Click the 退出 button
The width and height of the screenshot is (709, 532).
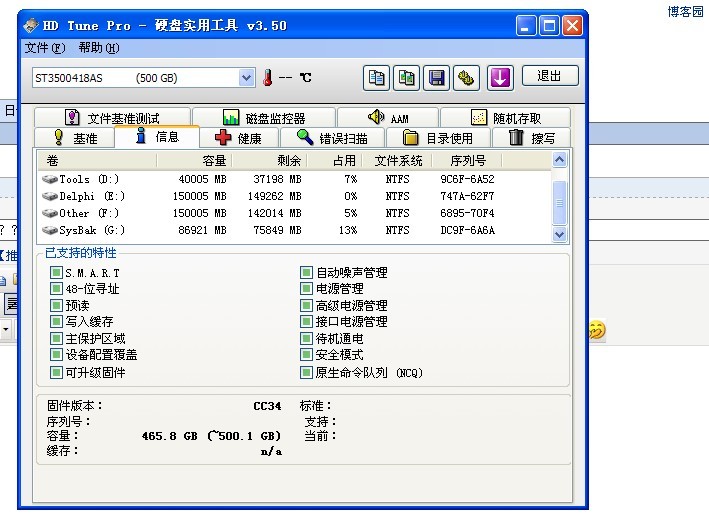tap(550, 75)
